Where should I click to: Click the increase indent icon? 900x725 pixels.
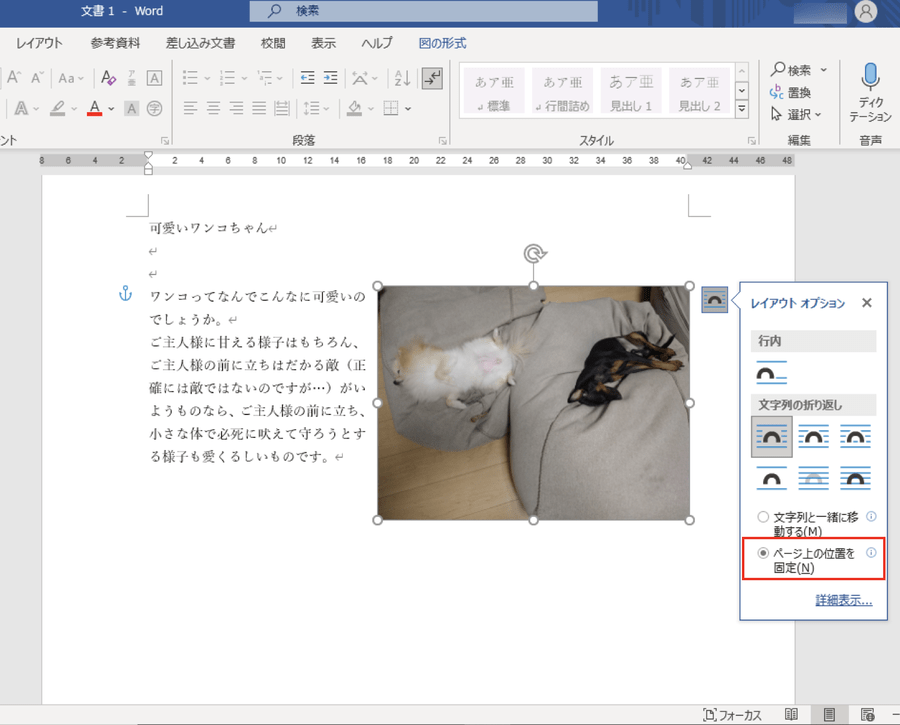click(331, 78)
